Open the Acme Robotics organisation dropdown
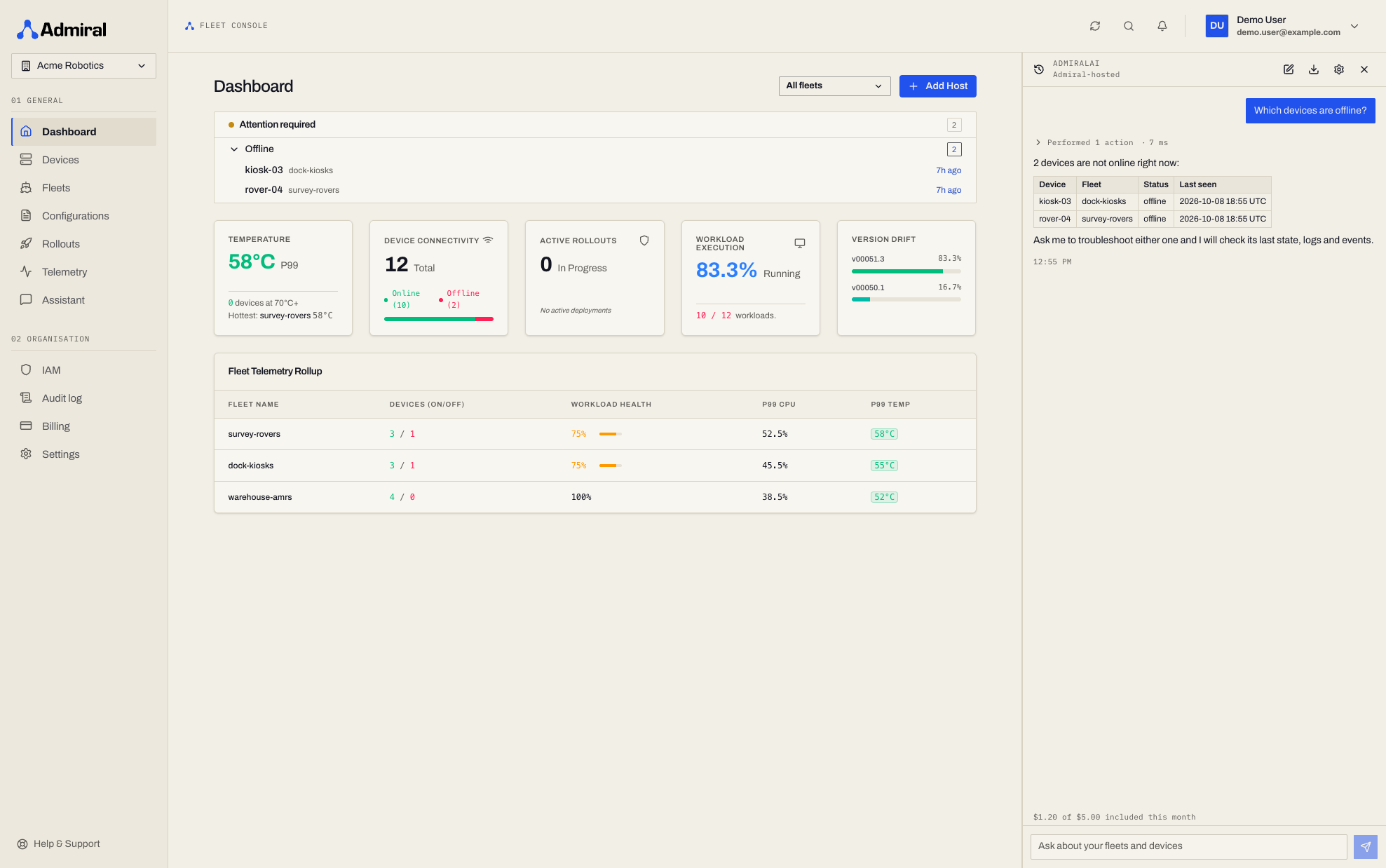The width and height of the screenshot is (1386, 868). (x=83, y=66)
